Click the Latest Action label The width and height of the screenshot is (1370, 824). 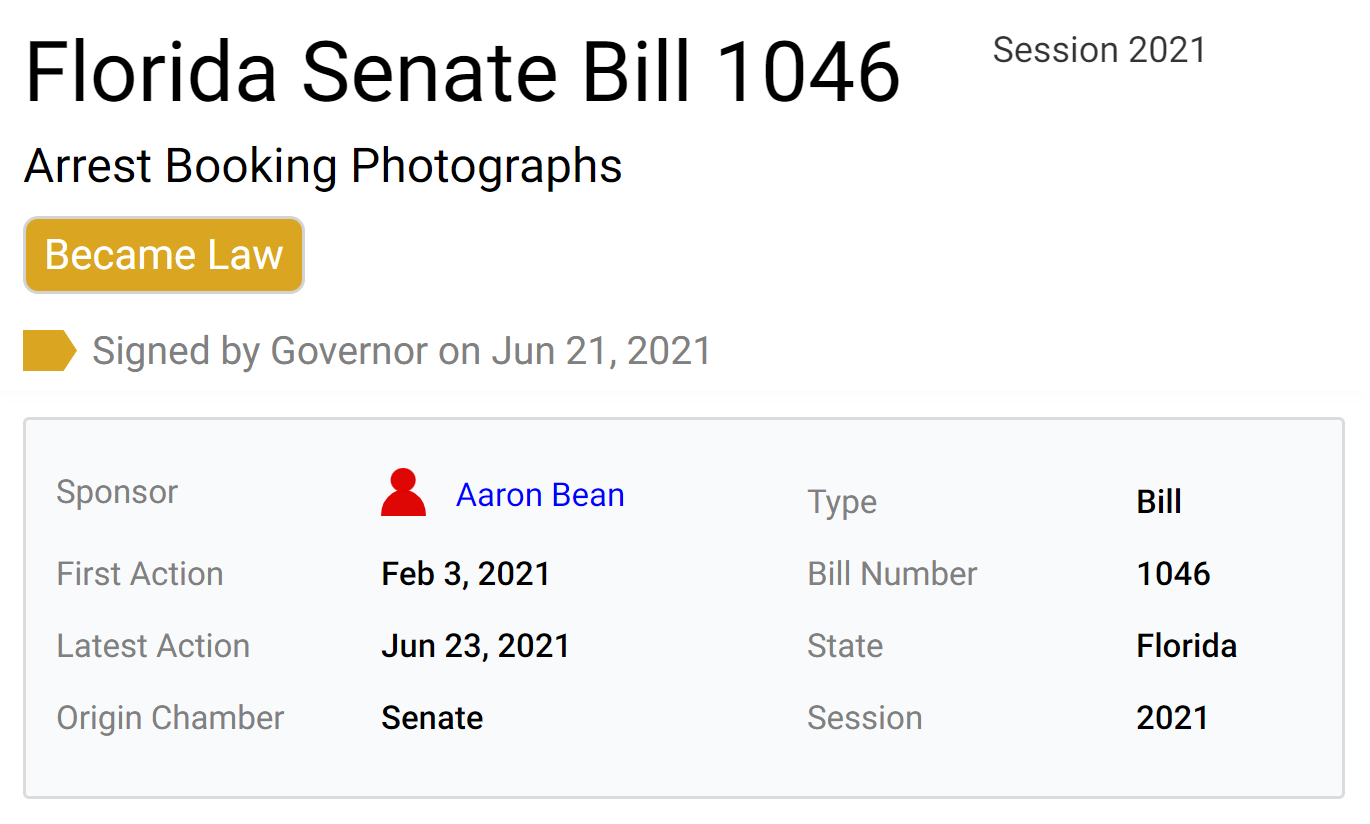click(153, 646)
